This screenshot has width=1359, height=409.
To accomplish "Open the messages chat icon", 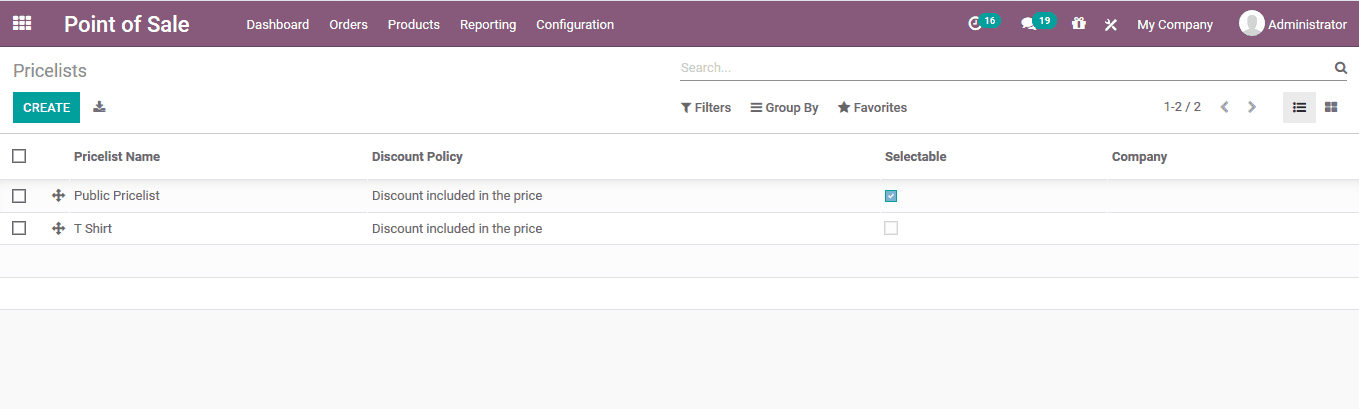I will coord(1028,24).
